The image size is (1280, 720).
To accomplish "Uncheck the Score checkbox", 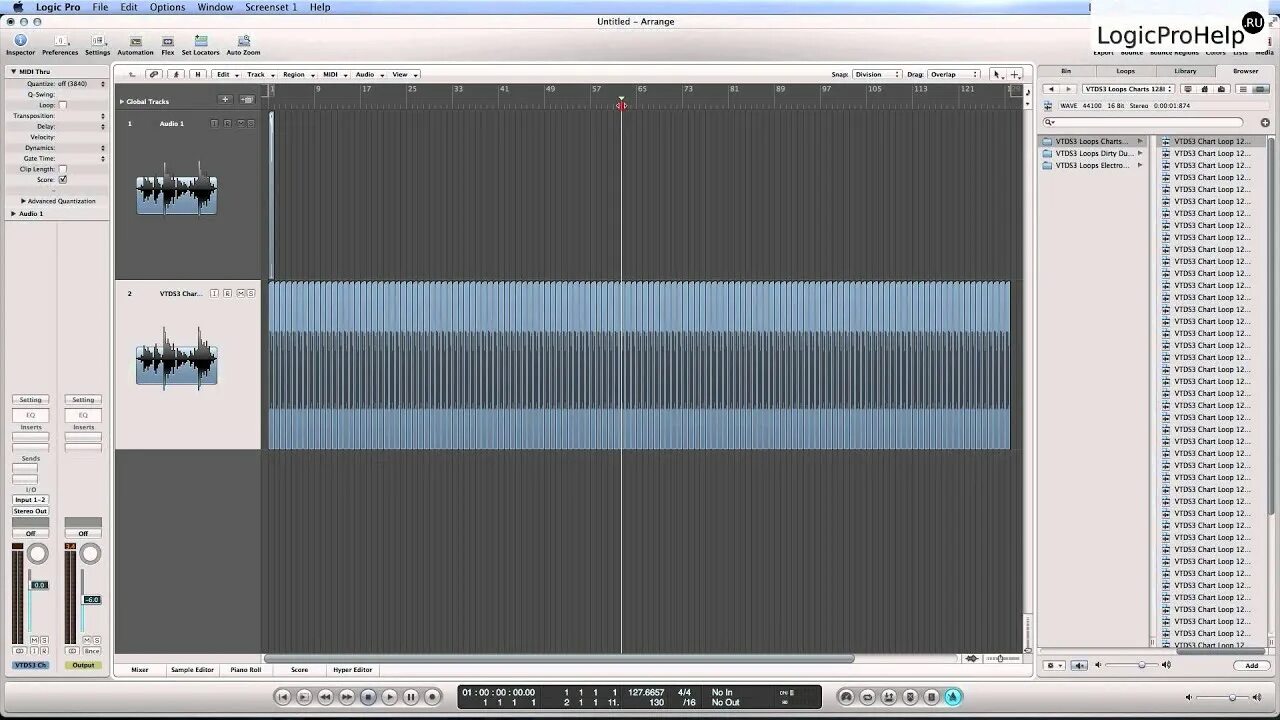I will (x=63, y=179).
